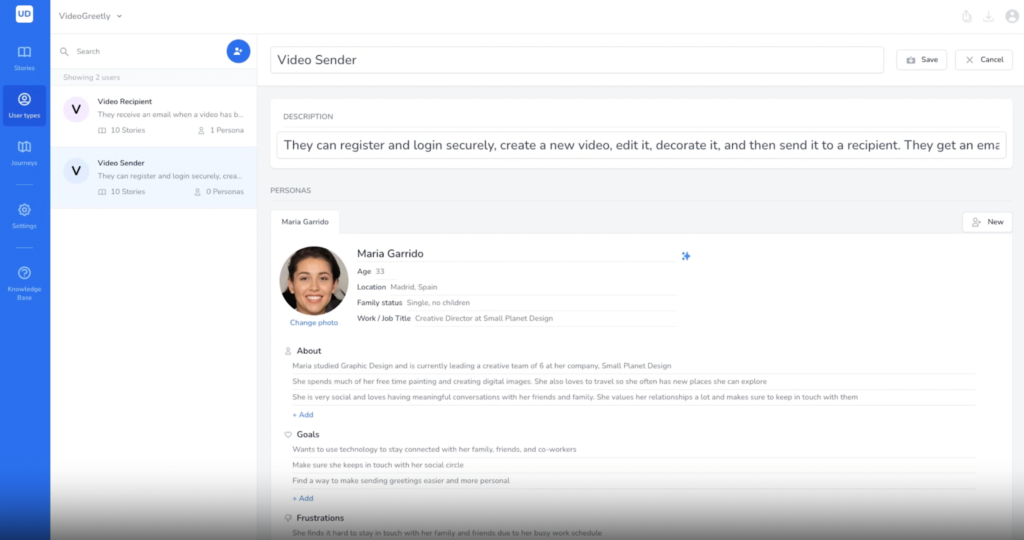Screen dimensions: 1024x540
Task: Click '10 Stories' under Video Sender
Action: click(x=121, y=192)
